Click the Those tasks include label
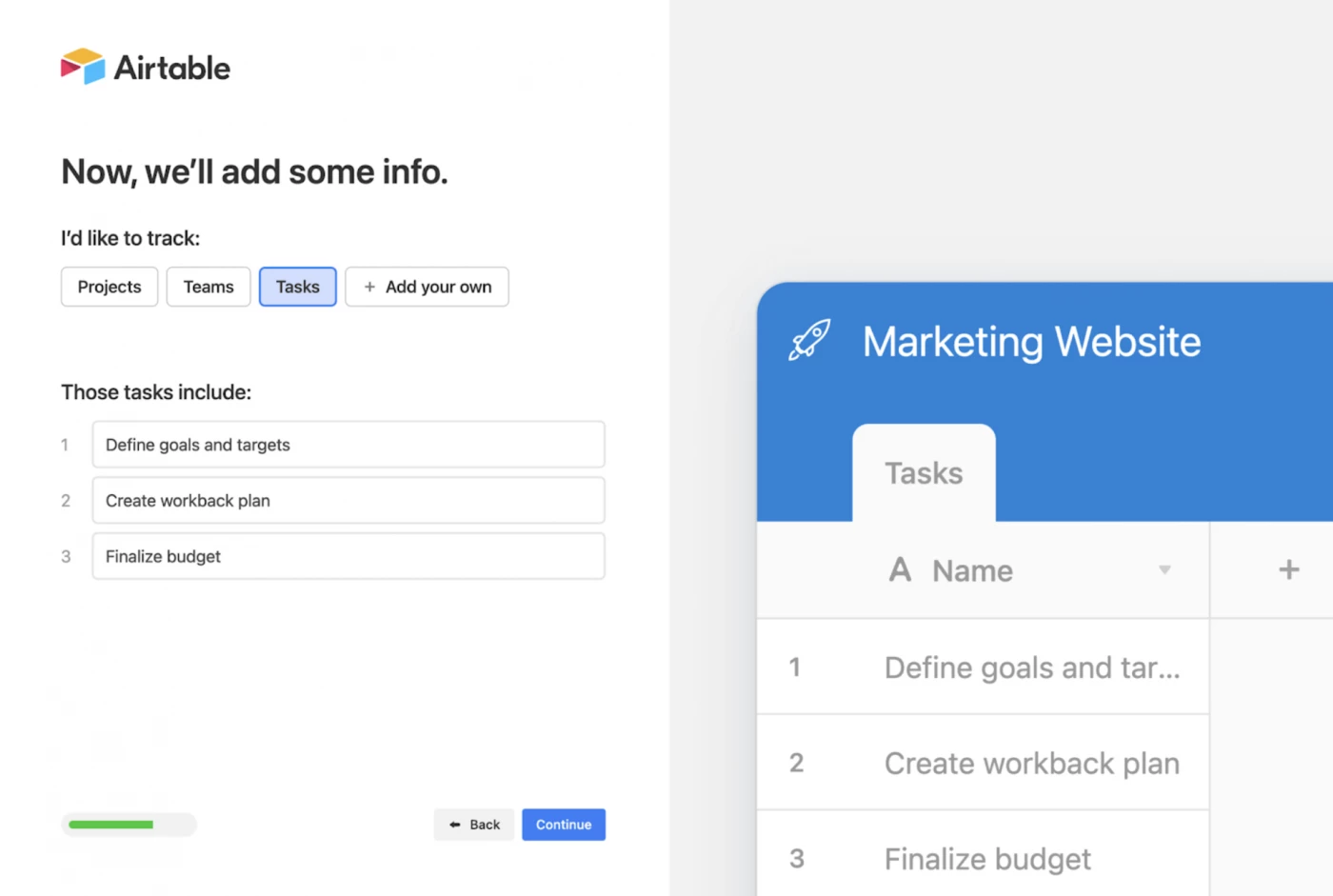The height and width of the screenshot is (896, 1333). coord(156,392)
